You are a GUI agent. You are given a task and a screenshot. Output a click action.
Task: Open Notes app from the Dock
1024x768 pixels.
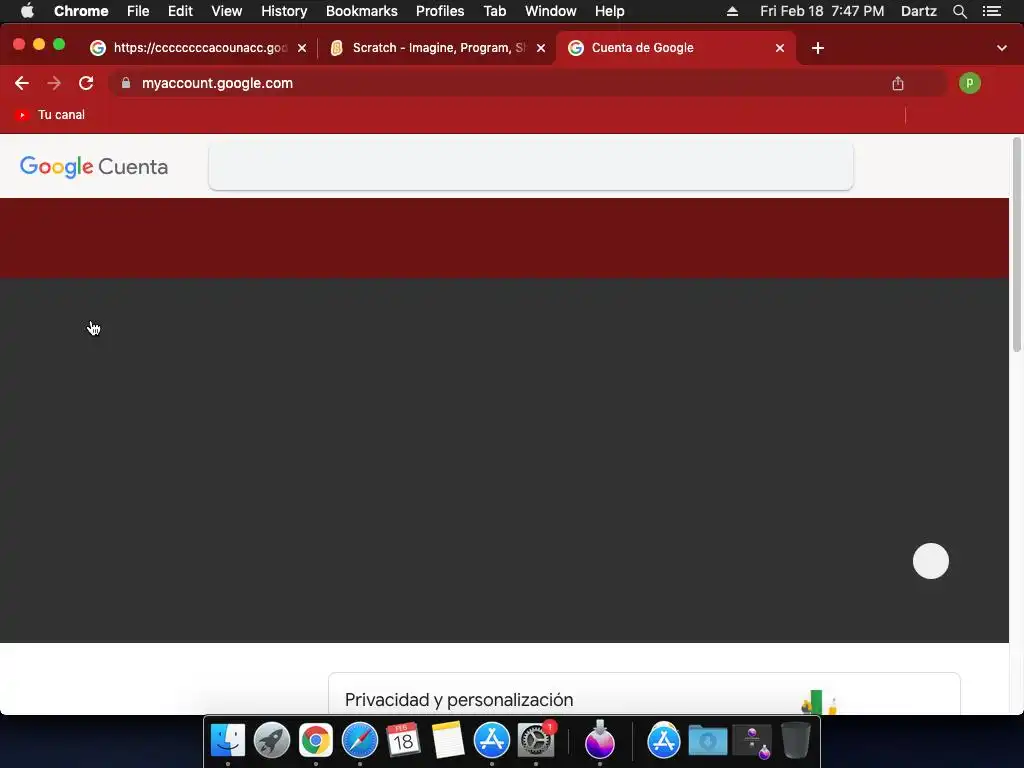click(448, 740)
